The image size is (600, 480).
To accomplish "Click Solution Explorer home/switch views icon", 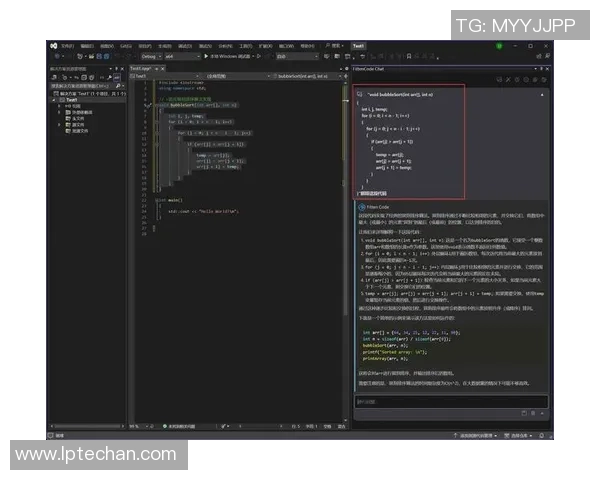I will pyautogui.click(x=54, y=78).
